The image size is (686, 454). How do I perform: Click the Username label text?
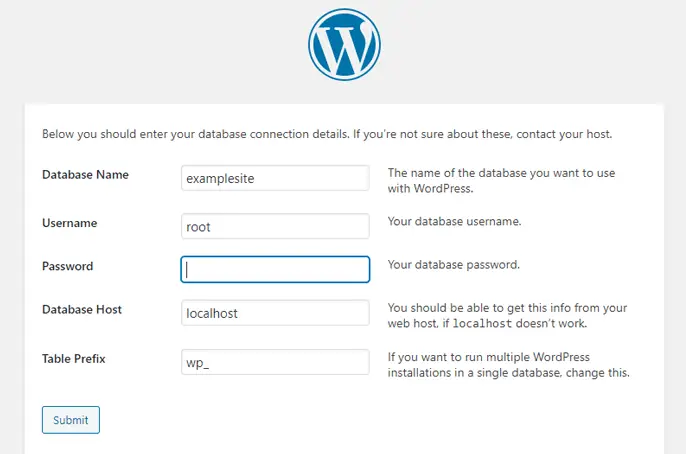[69, 222]
